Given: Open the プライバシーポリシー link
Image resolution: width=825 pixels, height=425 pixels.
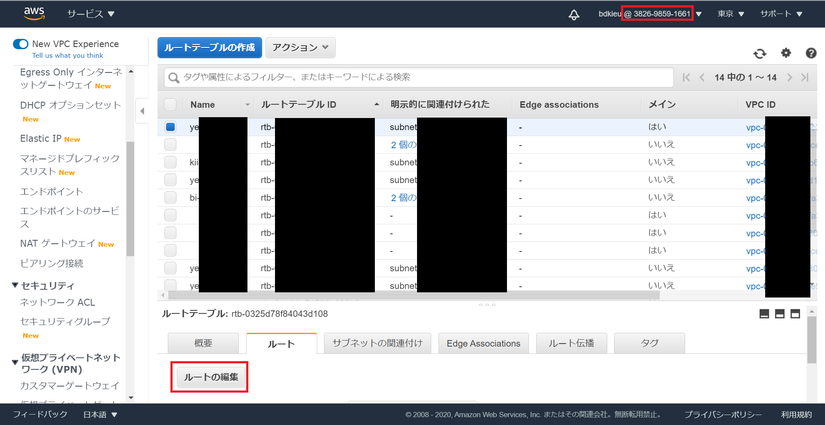Looking at the screenshot, I should [x=723, y=414].
